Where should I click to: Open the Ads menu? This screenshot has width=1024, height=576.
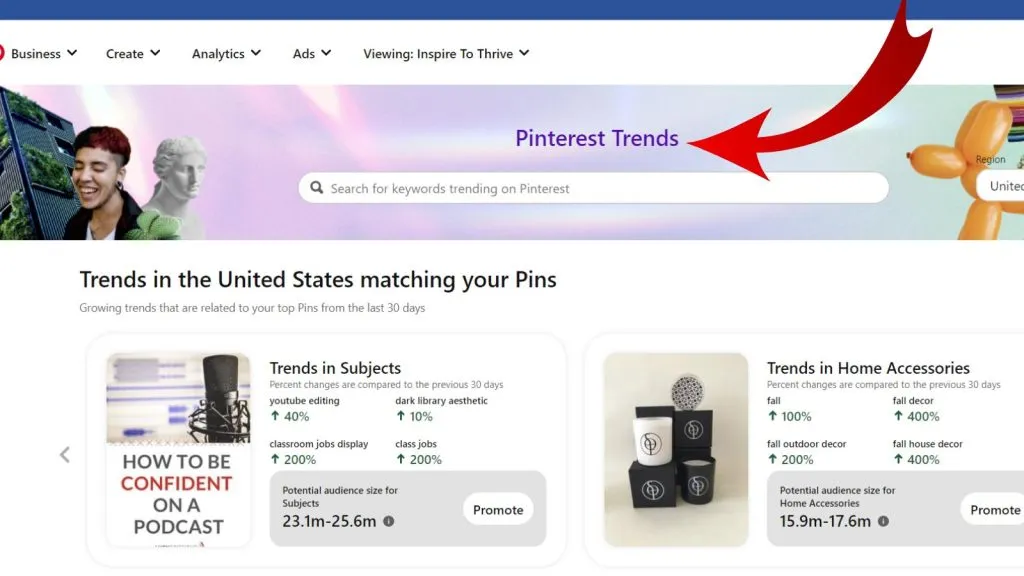tap(312, 54)
